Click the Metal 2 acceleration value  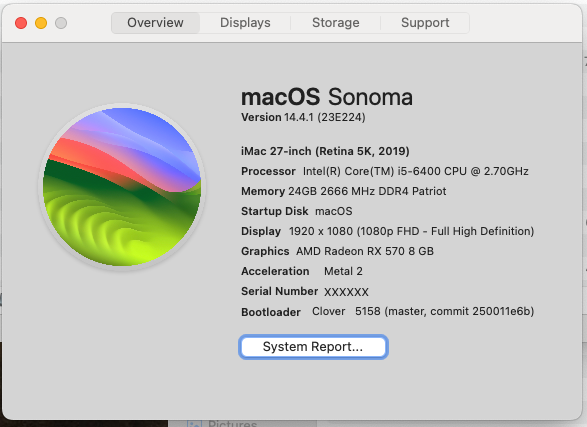(x=343, y=271)
